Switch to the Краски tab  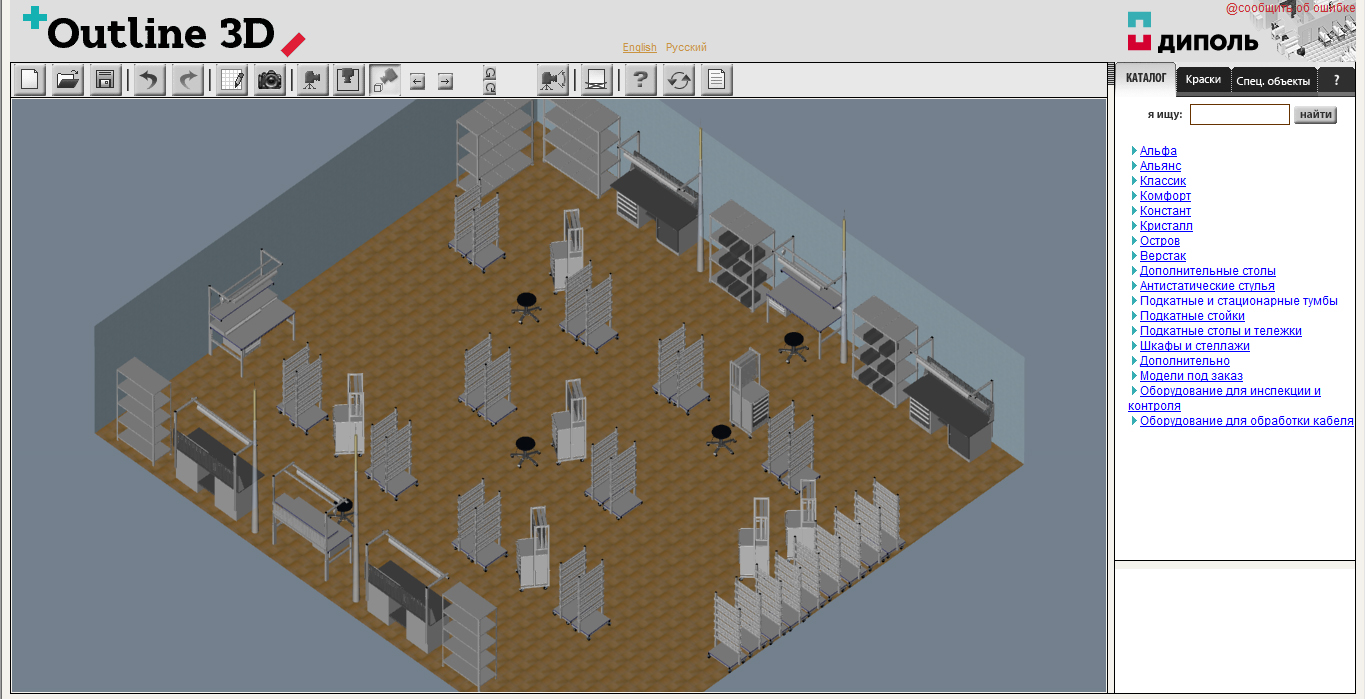click(1203, 80)
